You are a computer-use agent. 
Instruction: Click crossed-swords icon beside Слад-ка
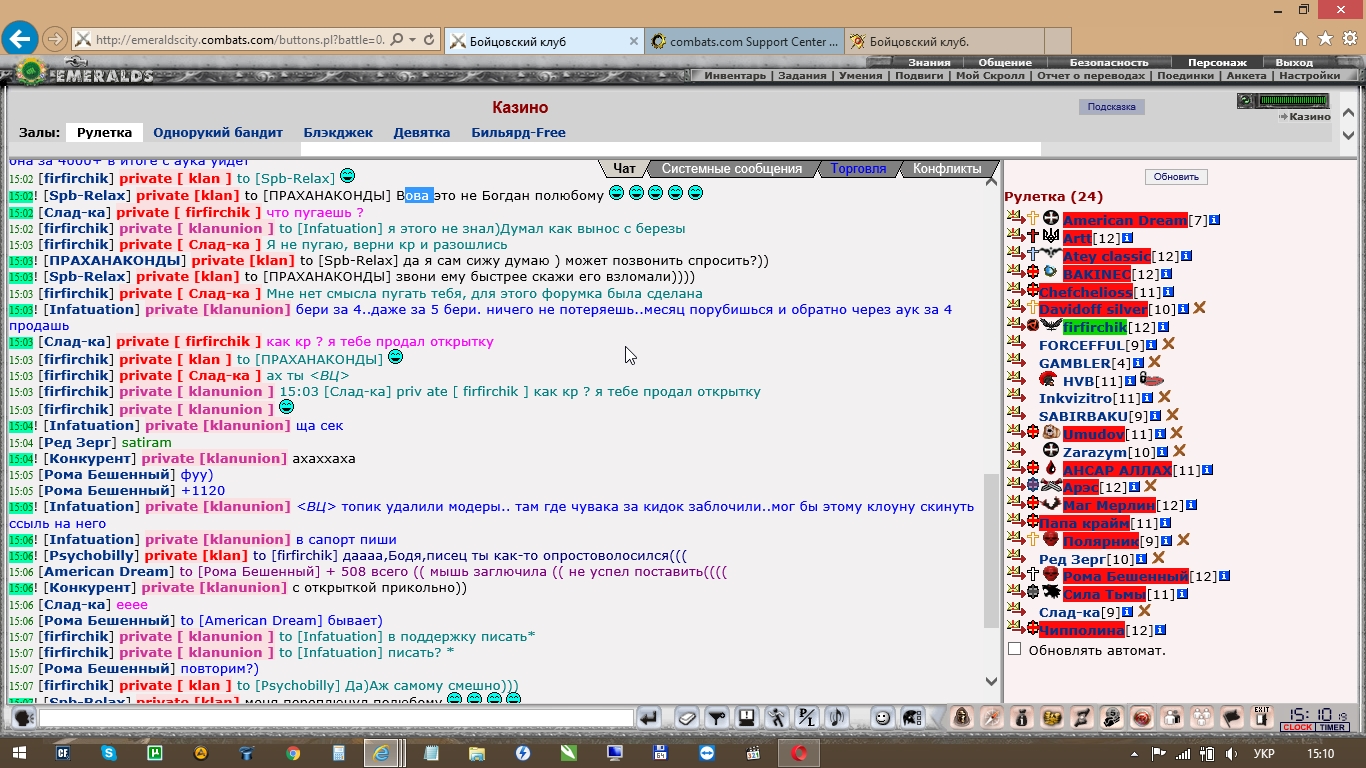click(1144, 611)
